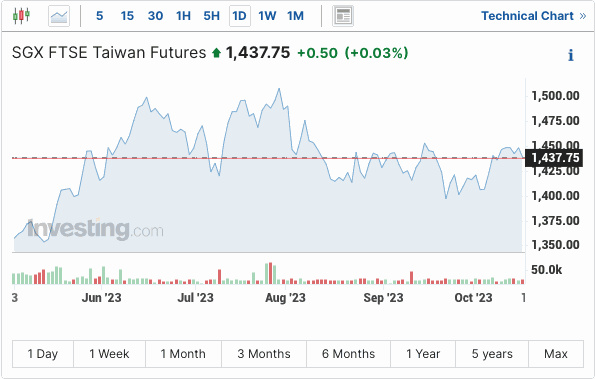595x379 pixels.
Task: Switch to candlestick chart type
Action: (x=21, y=16)
